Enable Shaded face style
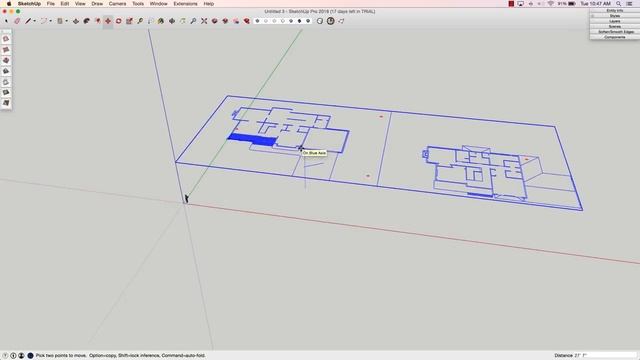Screen dimensions: 640x360 [291, 21]
